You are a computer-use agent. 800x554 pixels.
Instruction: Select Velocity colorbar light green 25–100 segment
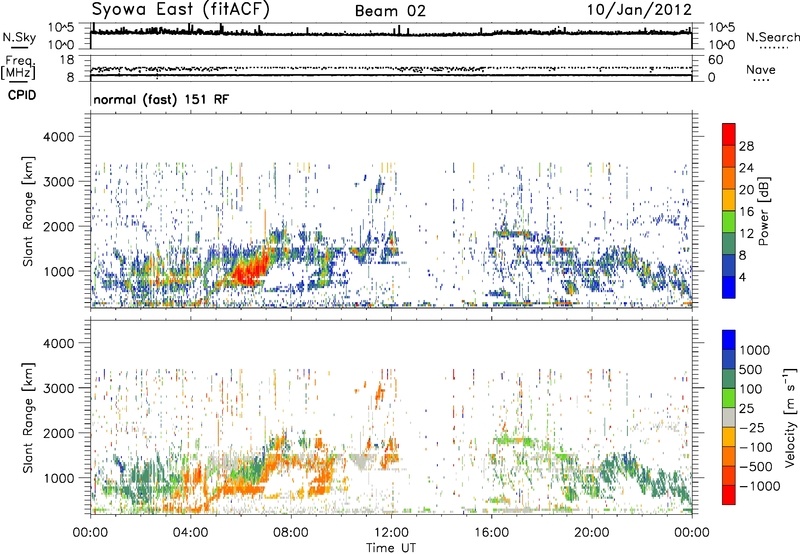(x=729, y=398)
